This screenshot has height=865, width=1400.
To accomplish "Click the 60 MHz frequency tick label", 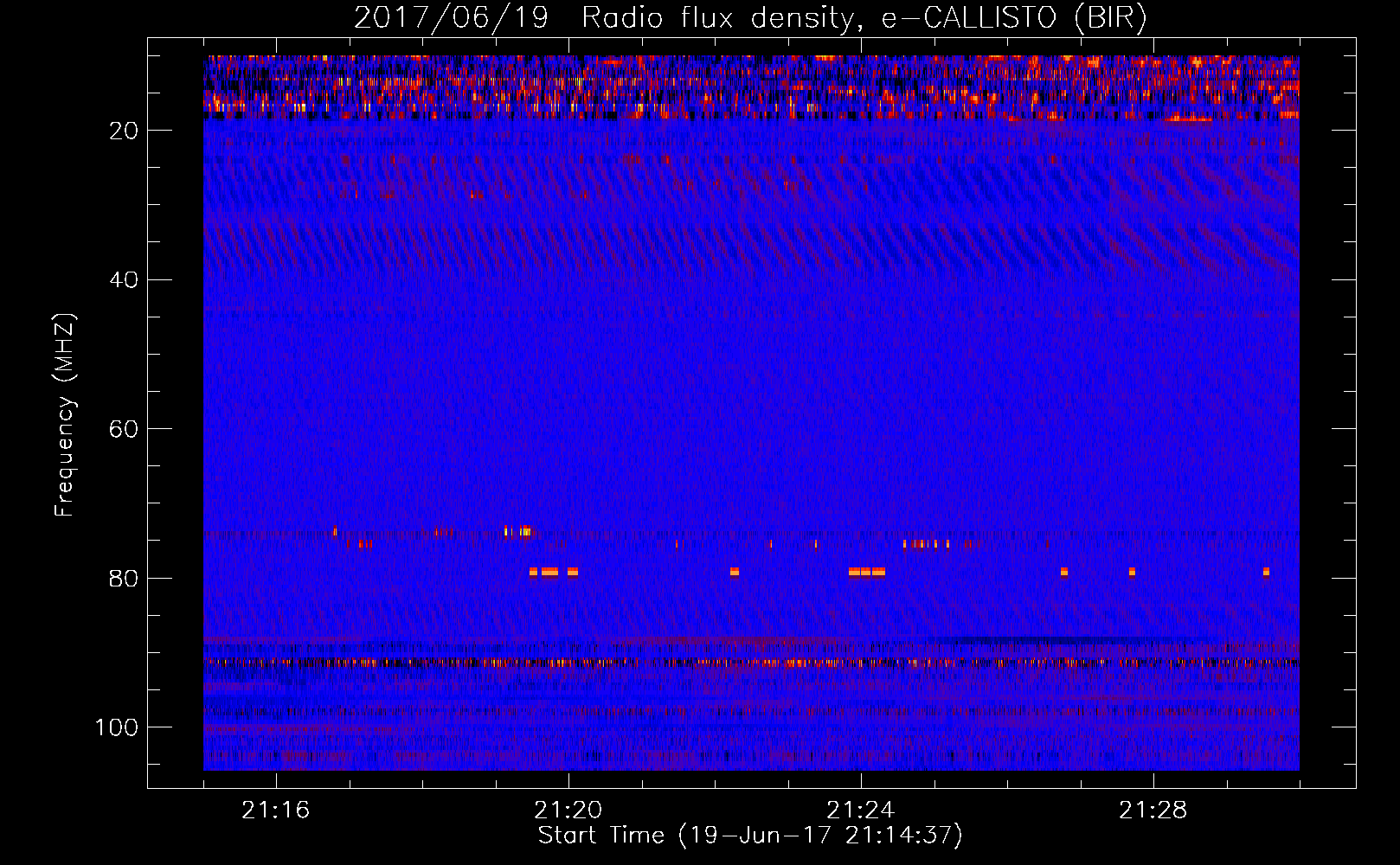I will 125,430.
